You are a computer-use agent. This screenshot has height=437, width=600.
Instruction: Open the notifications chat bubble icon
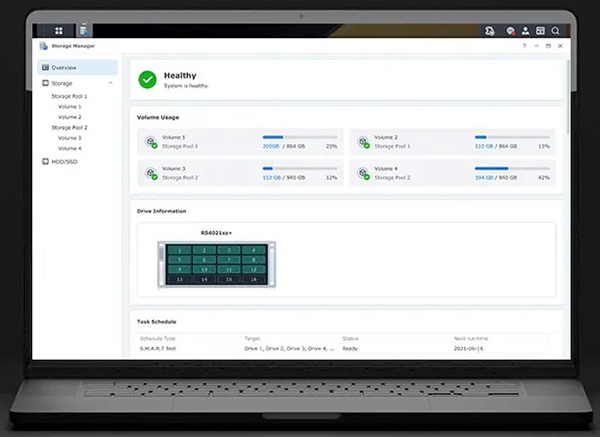tap(510, 31)
